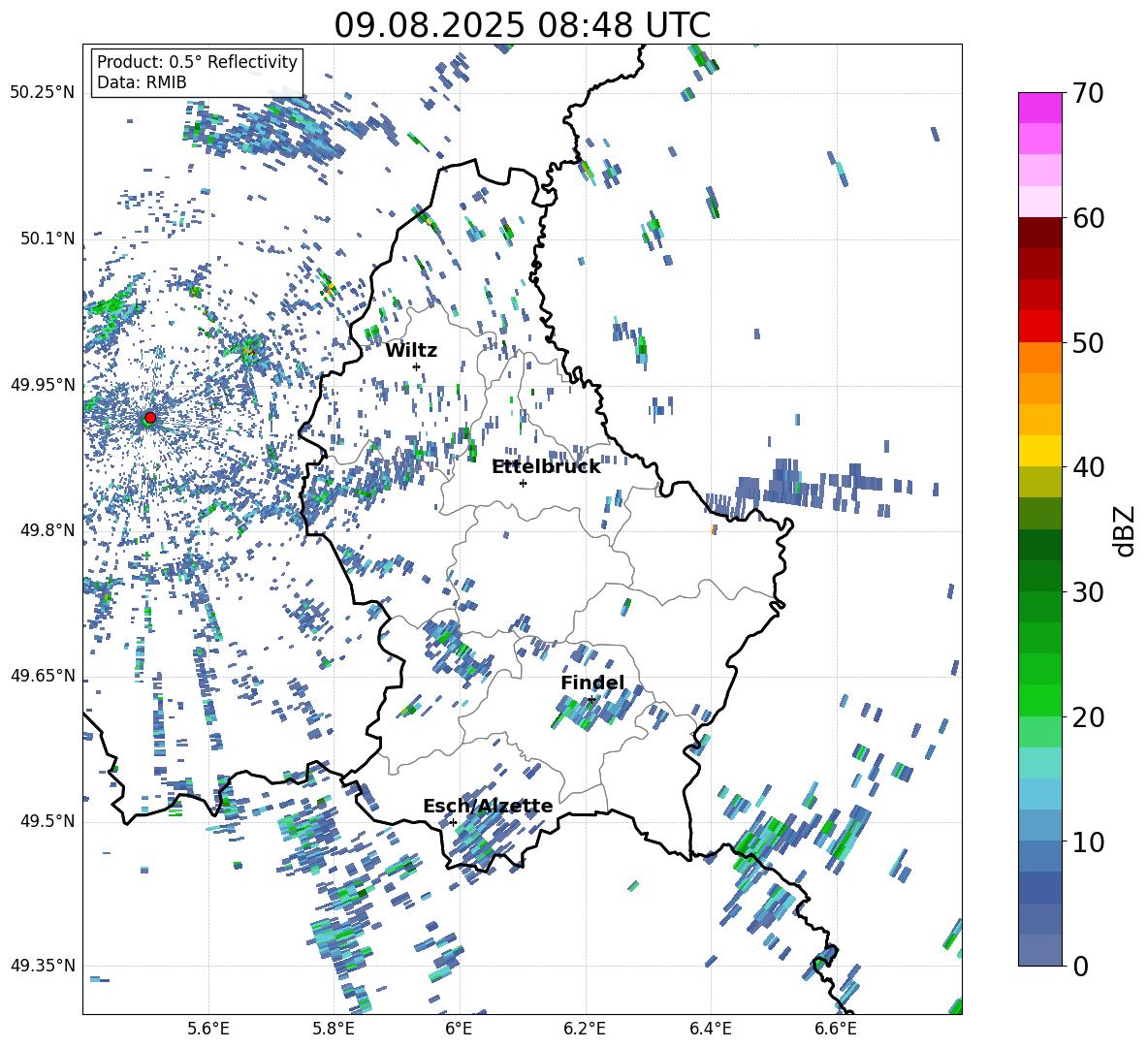Screen dimensions: 1148x1048
Task: Click the colorbar 20 tick label
Action: pyautogui.click(x=1088, y=716)
